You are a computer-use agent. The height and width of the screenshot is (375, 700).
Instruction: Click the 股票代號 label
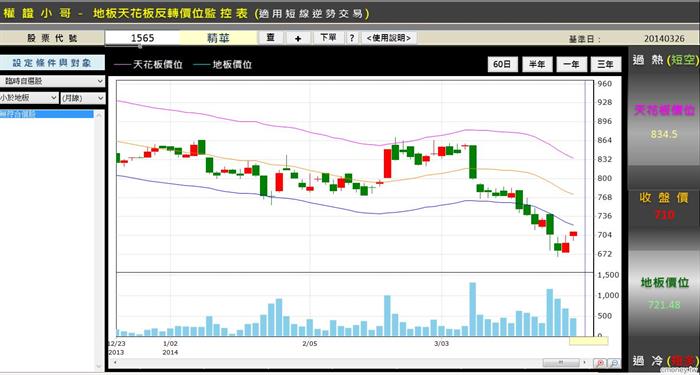coord(52,38)
